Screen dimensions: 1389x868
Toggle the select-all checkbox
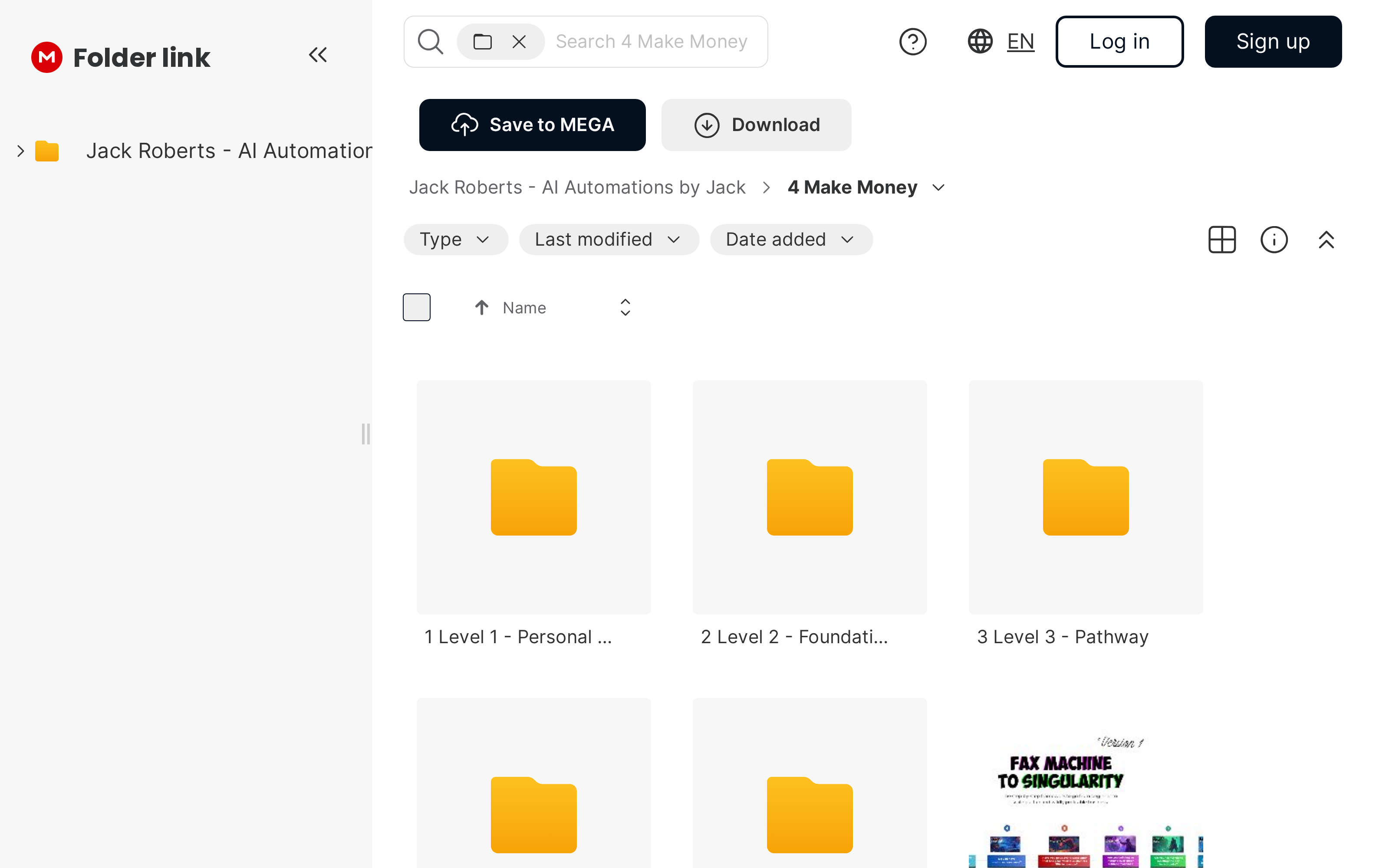417,307
